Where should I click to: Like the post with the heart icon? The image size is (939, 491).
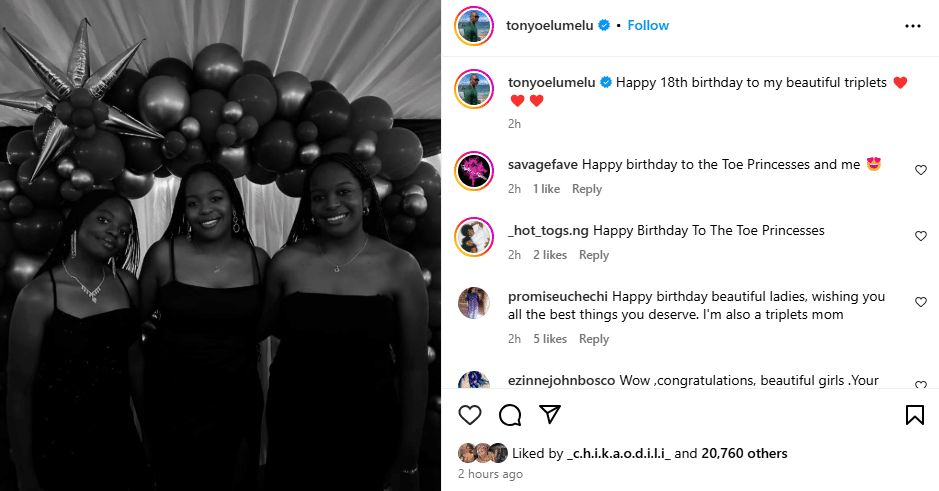pos(470,415)
